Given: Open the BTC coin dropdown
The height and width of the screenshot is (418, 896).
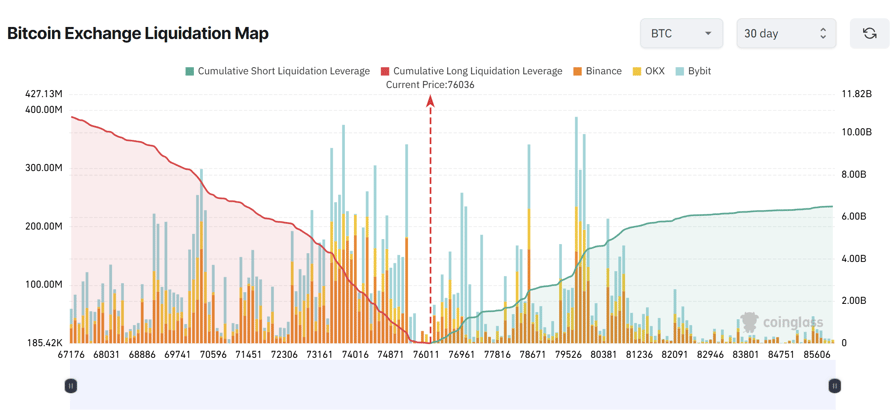Looking at the screenshot, I should 681,33.
